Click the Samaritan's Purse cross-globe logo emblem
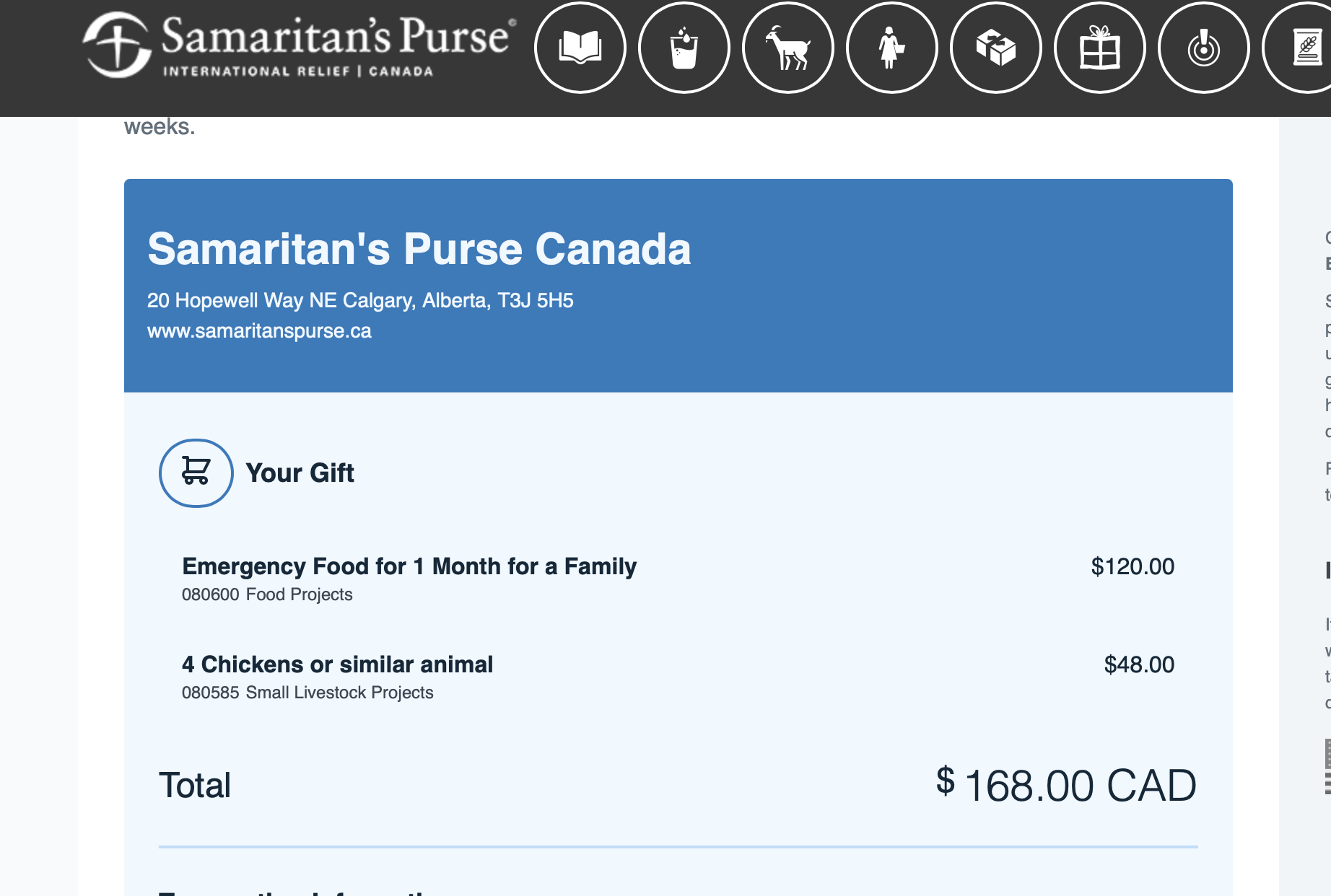Screen dimensions: 1331x896 117,45
